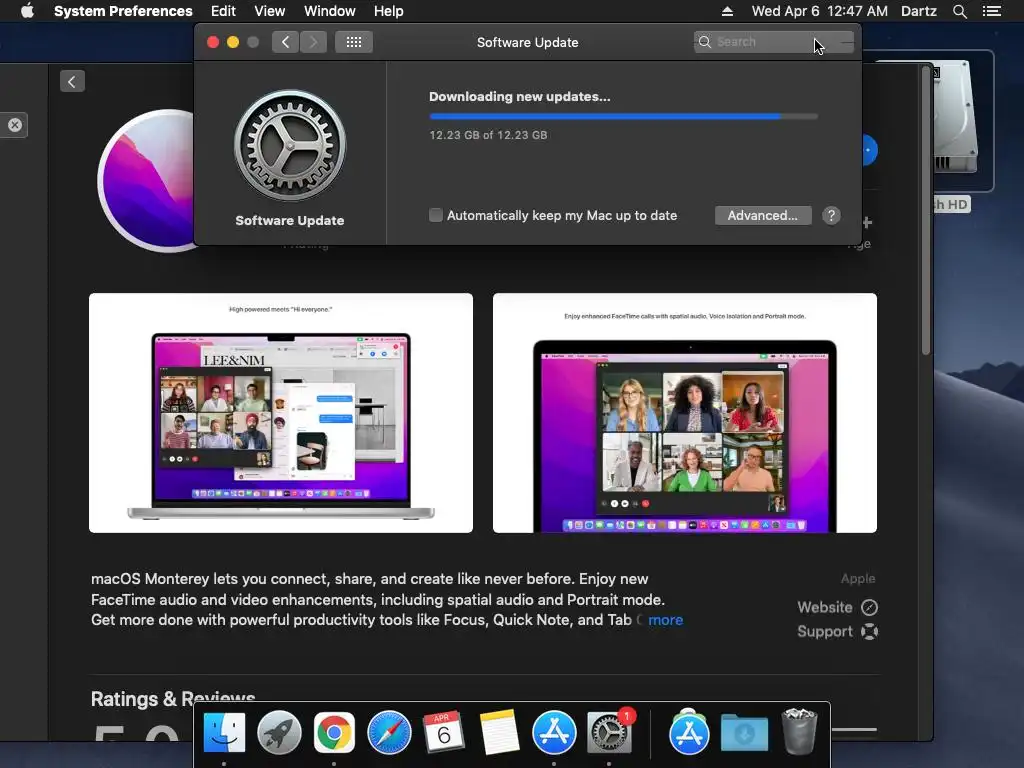Open App Store from the Dock

coord(554,733)
